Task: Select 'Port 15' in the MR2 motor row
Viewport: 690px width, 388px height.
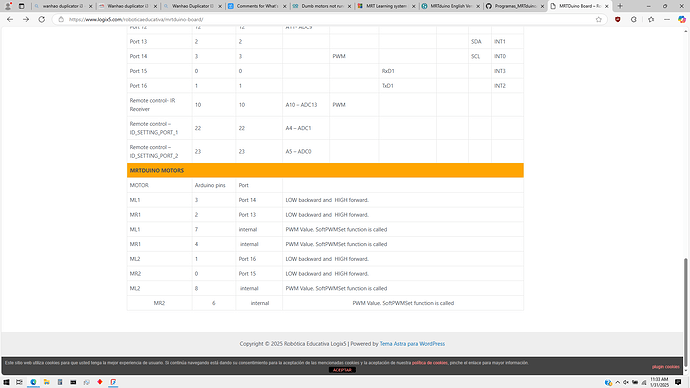Action: 259,274
